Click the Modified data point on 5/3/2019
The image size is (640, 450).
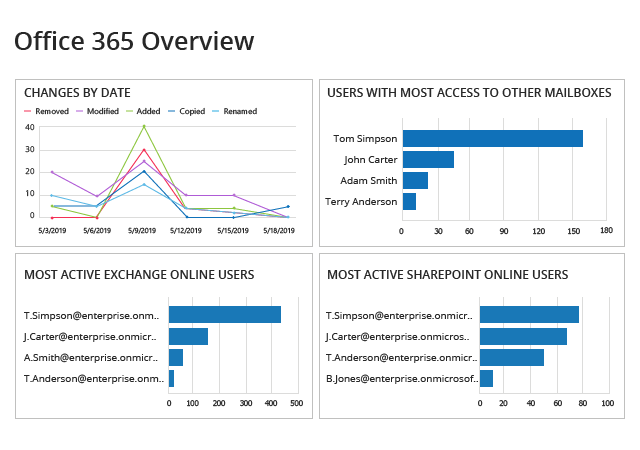[52, 172]
